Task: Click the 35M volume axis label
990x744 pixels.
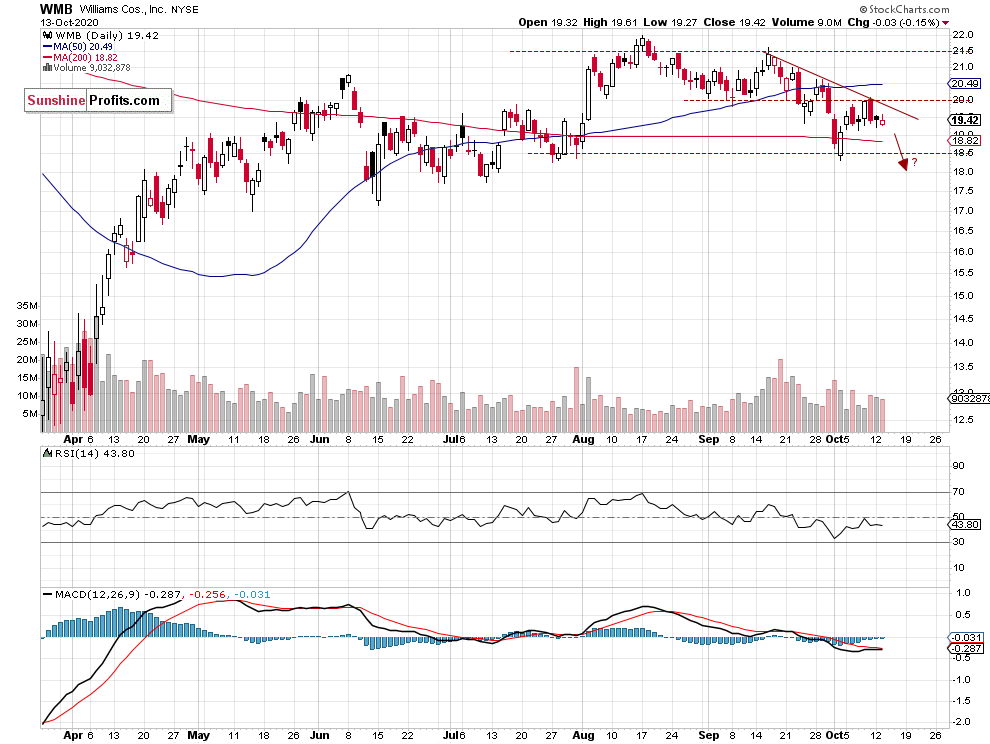Action: tap(27, 306)
